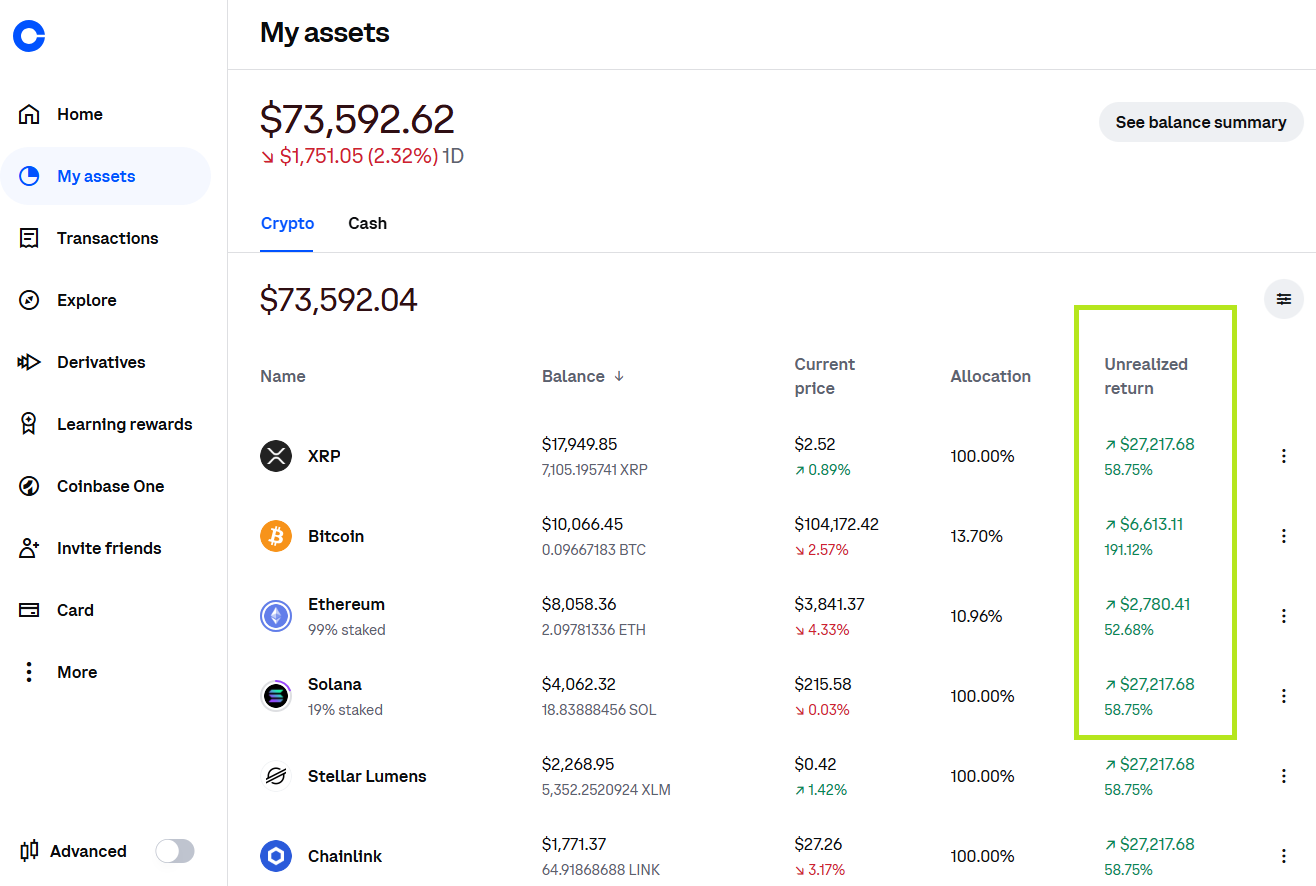Click XRP balance $17,949.85
Image resolution: width=1316 pixels, height=886 pixels.
(x=580, y=444)
